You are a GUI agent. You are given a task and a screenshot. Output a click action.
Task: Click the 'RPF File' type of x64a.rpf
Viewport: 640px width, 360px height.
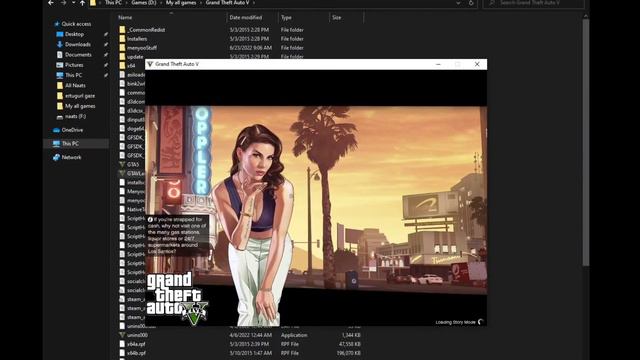point(290,344)
